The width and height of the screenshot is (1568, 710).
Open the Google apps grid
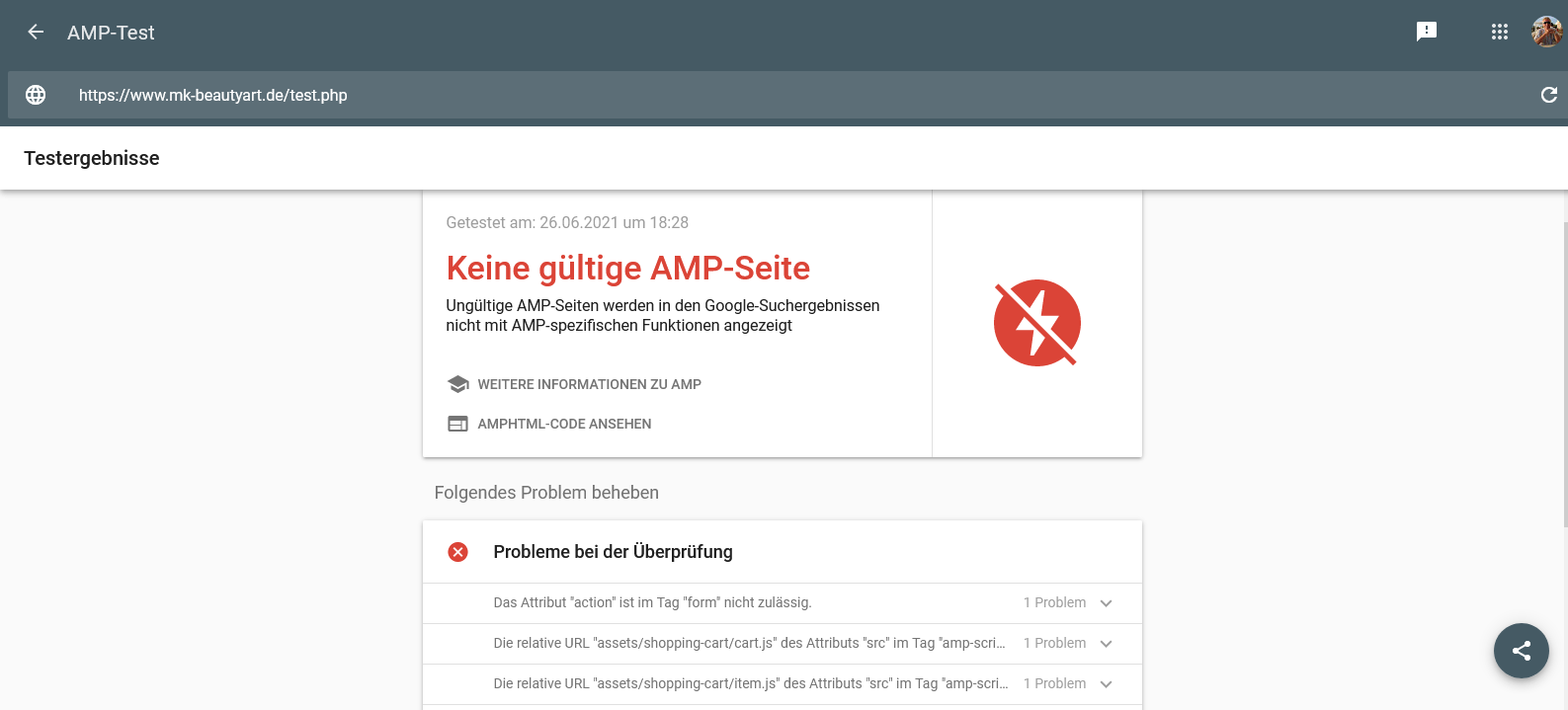point(1499,32)
